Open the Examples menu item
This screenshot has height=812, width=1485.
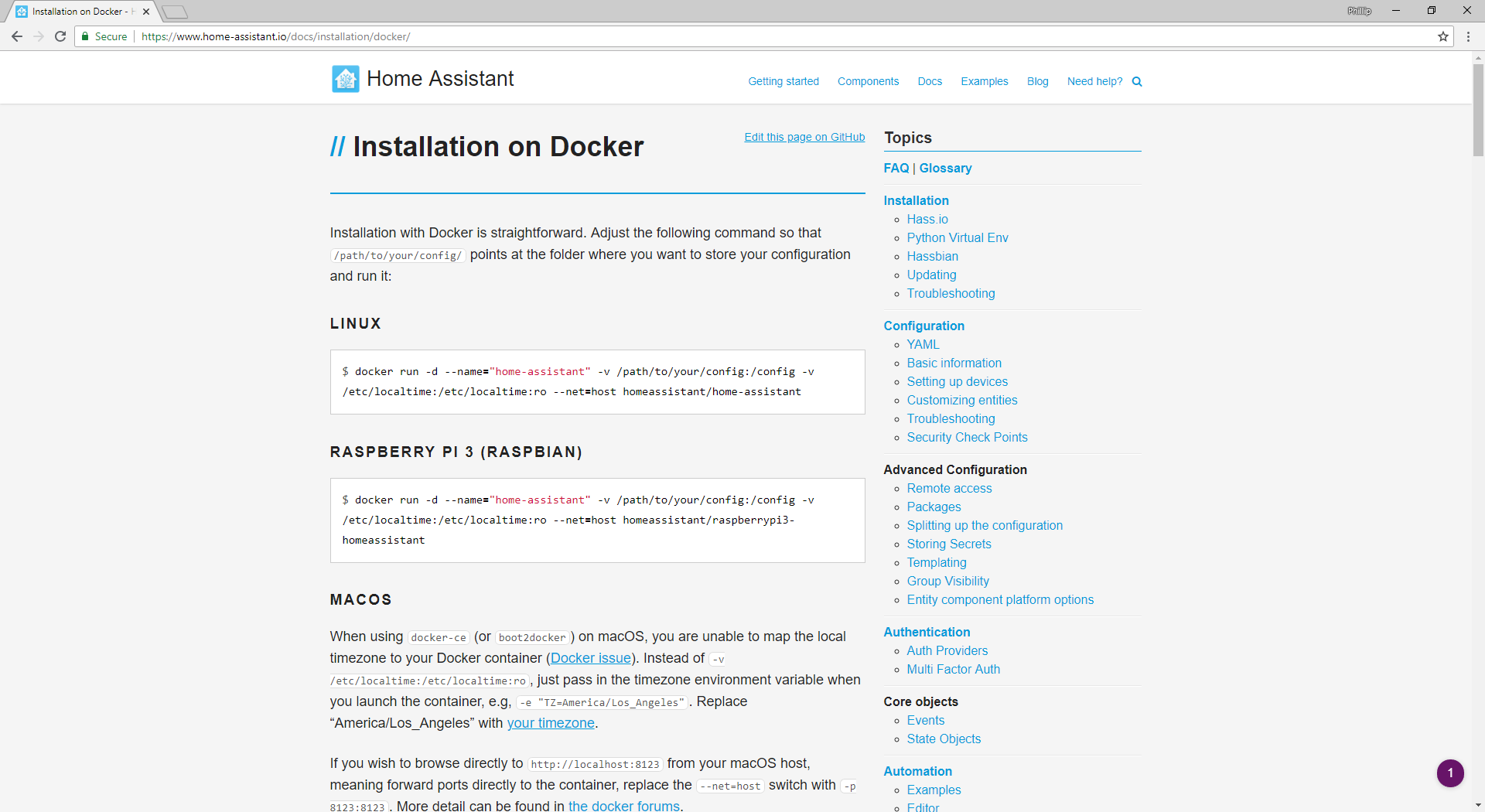coord(985,81)
